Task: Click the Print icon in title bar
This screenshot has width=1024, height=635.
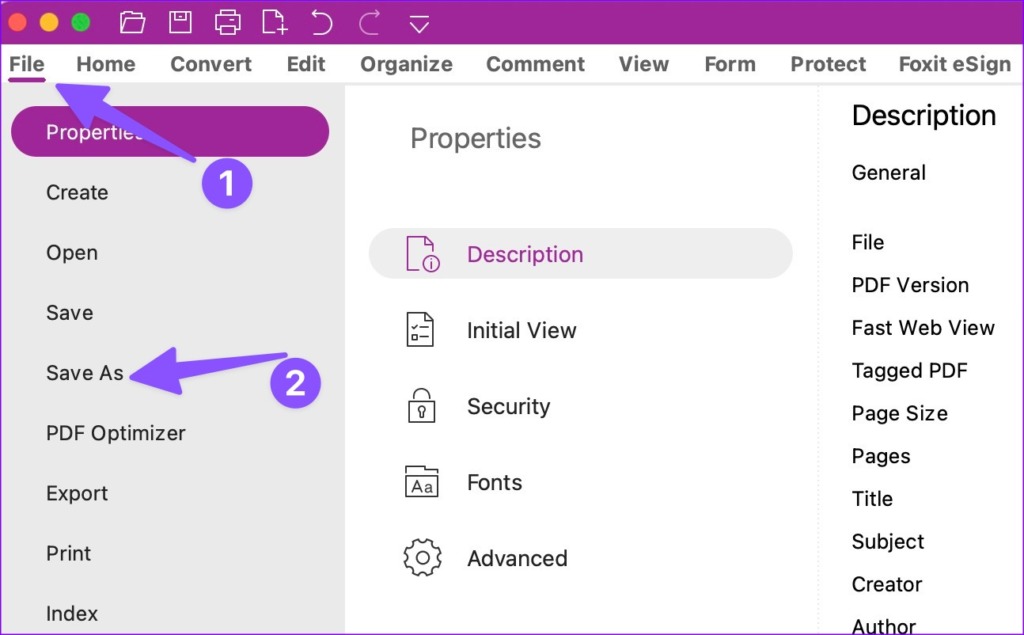Action: tap(228, 22)
